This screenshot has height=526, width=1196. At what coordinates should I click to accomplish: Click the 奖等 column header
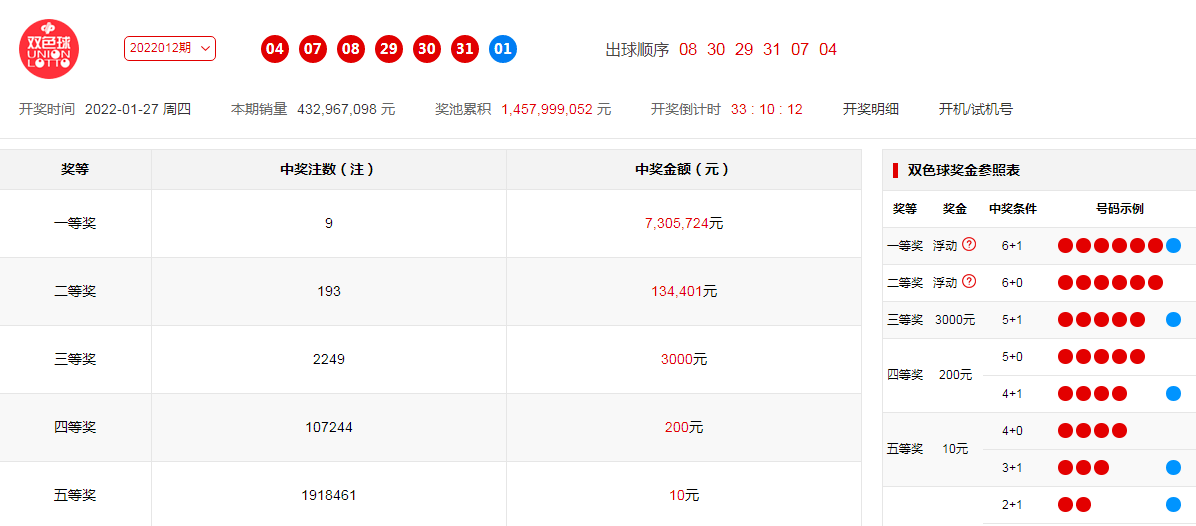tap(75, 169)
